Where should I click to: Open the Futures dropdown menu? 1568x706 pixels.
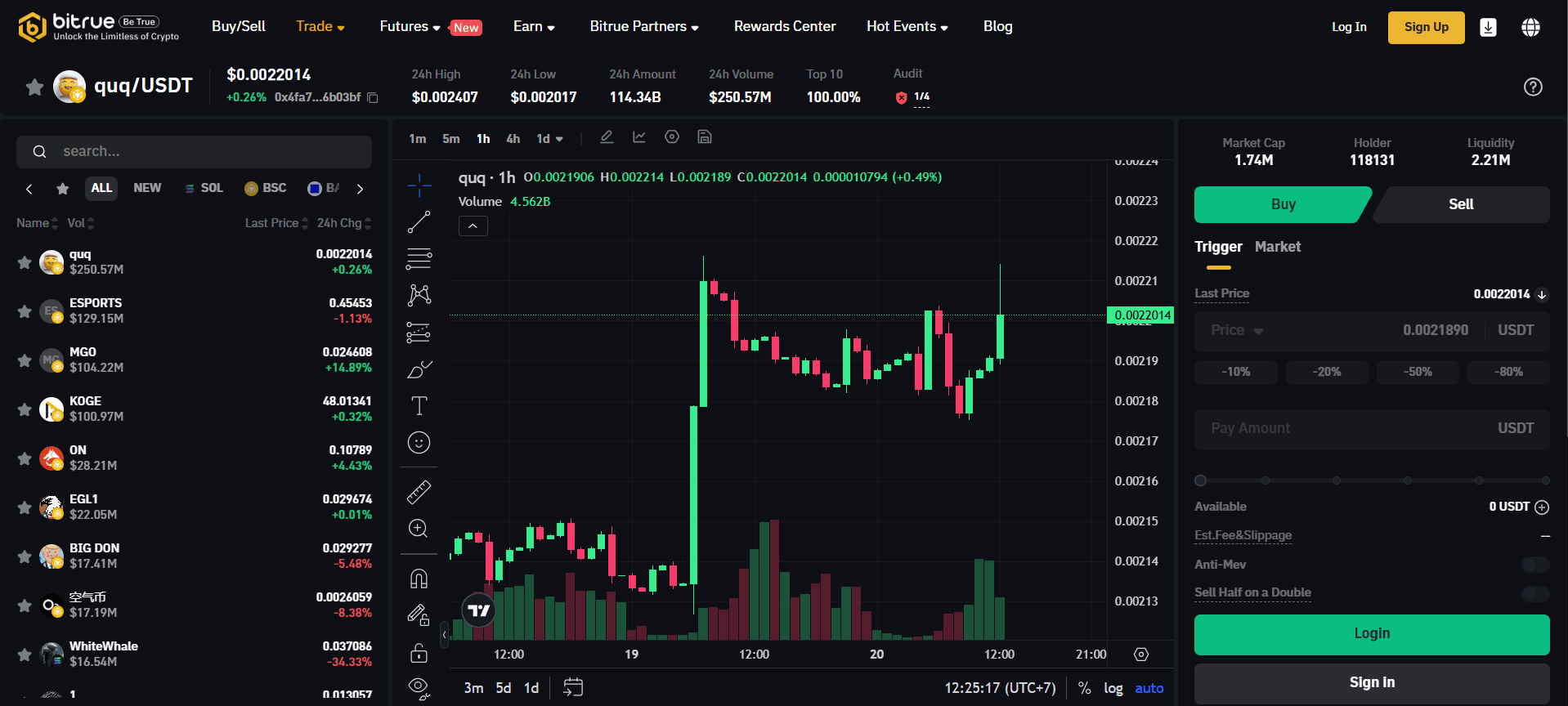(410, 27)
